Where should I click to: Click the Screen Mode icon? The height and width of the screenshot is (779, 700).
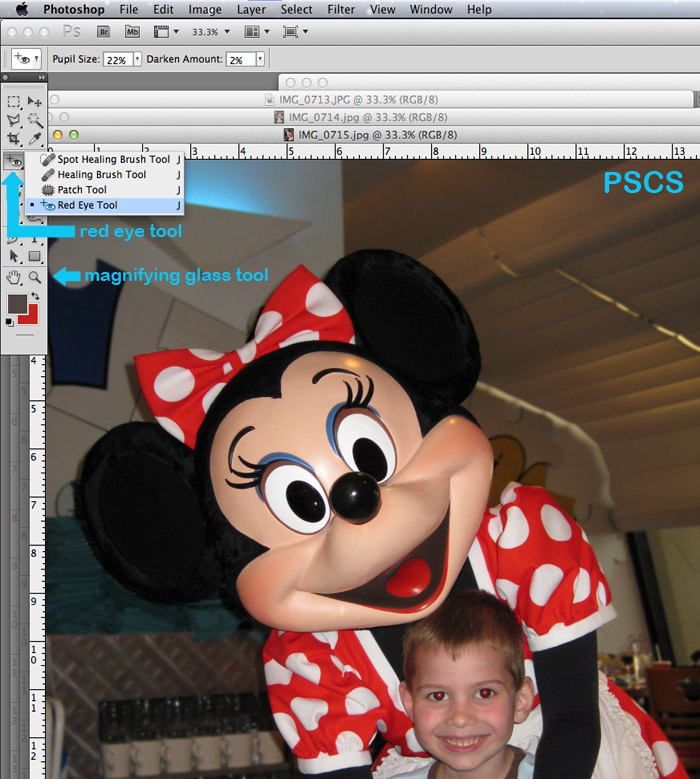290,32
